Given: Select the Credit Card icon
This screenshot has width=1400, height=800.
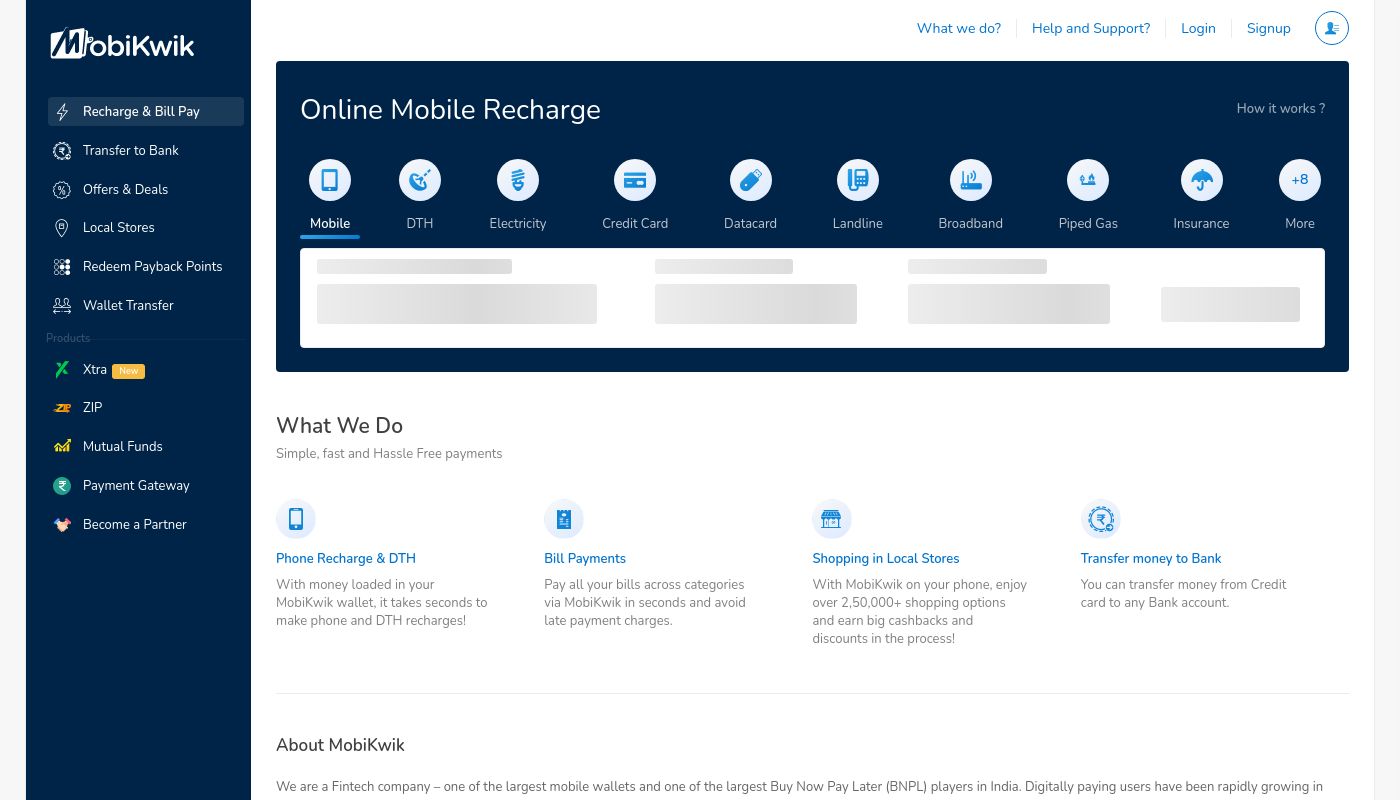Looking at the screenshot, I should tap(635, 180).
